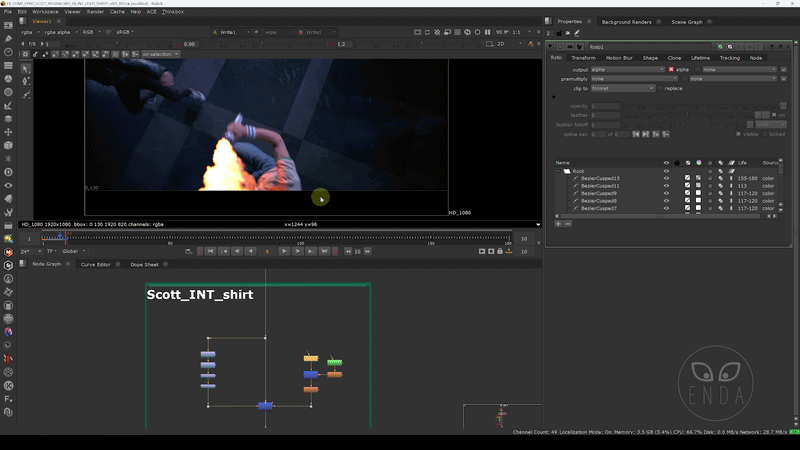Open the 3D nodes cube icon
This screenshot has width=800, height=450.
tap(8, 145)
